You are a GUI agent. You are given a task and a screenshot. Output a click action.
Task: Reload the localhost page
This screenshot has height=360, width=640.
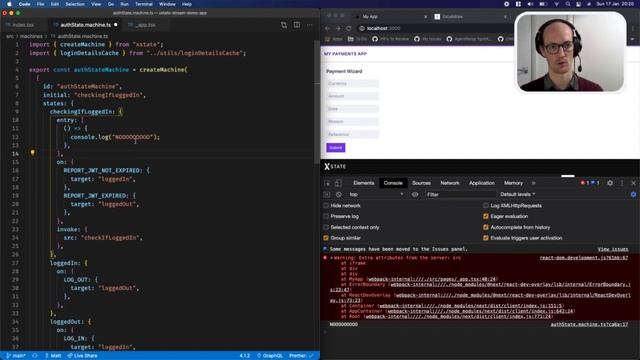tap(349, 28)
